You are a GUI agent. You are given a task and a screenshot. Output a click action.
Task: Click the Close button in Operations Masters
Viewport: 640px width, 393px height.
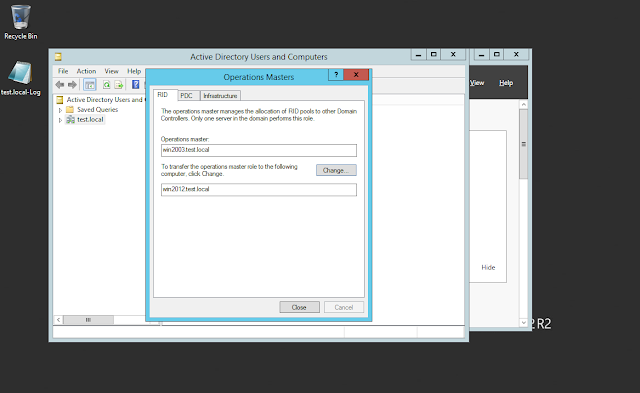tap(299, 307)
